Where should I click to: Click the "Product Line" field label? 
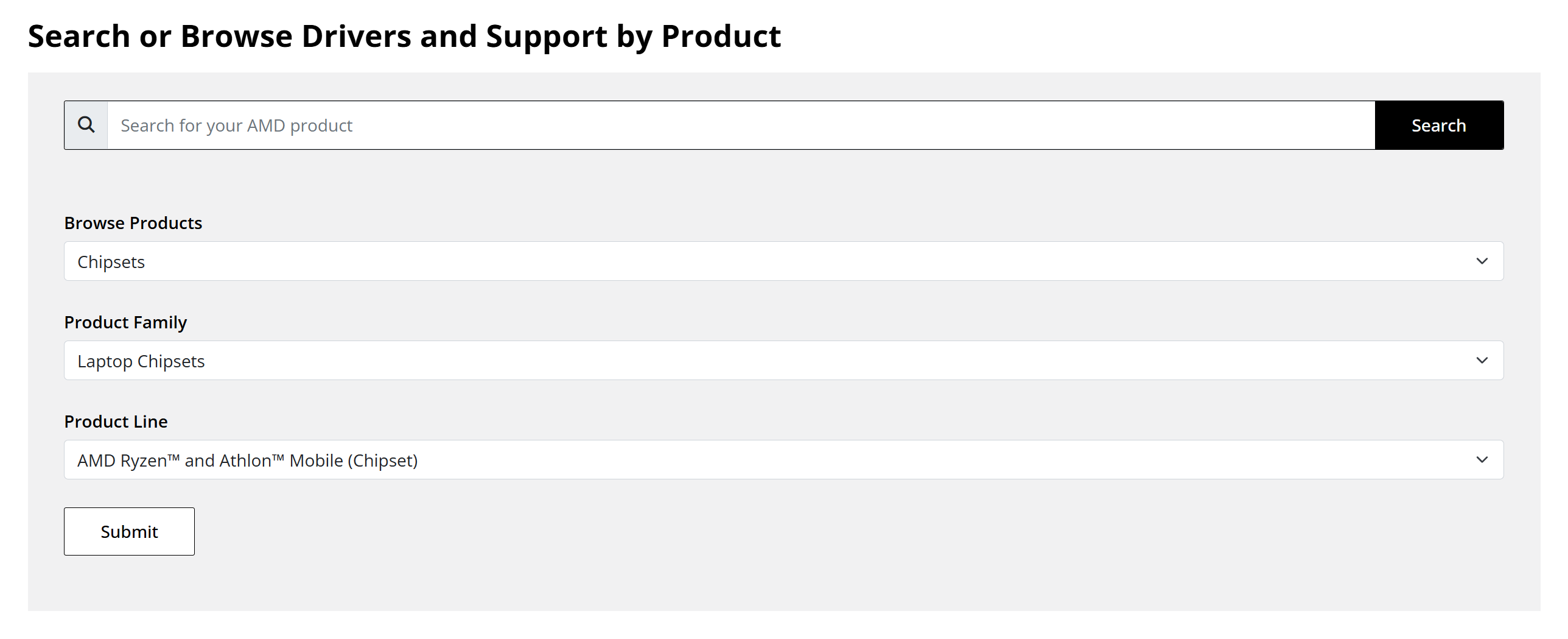pos(116,422)
